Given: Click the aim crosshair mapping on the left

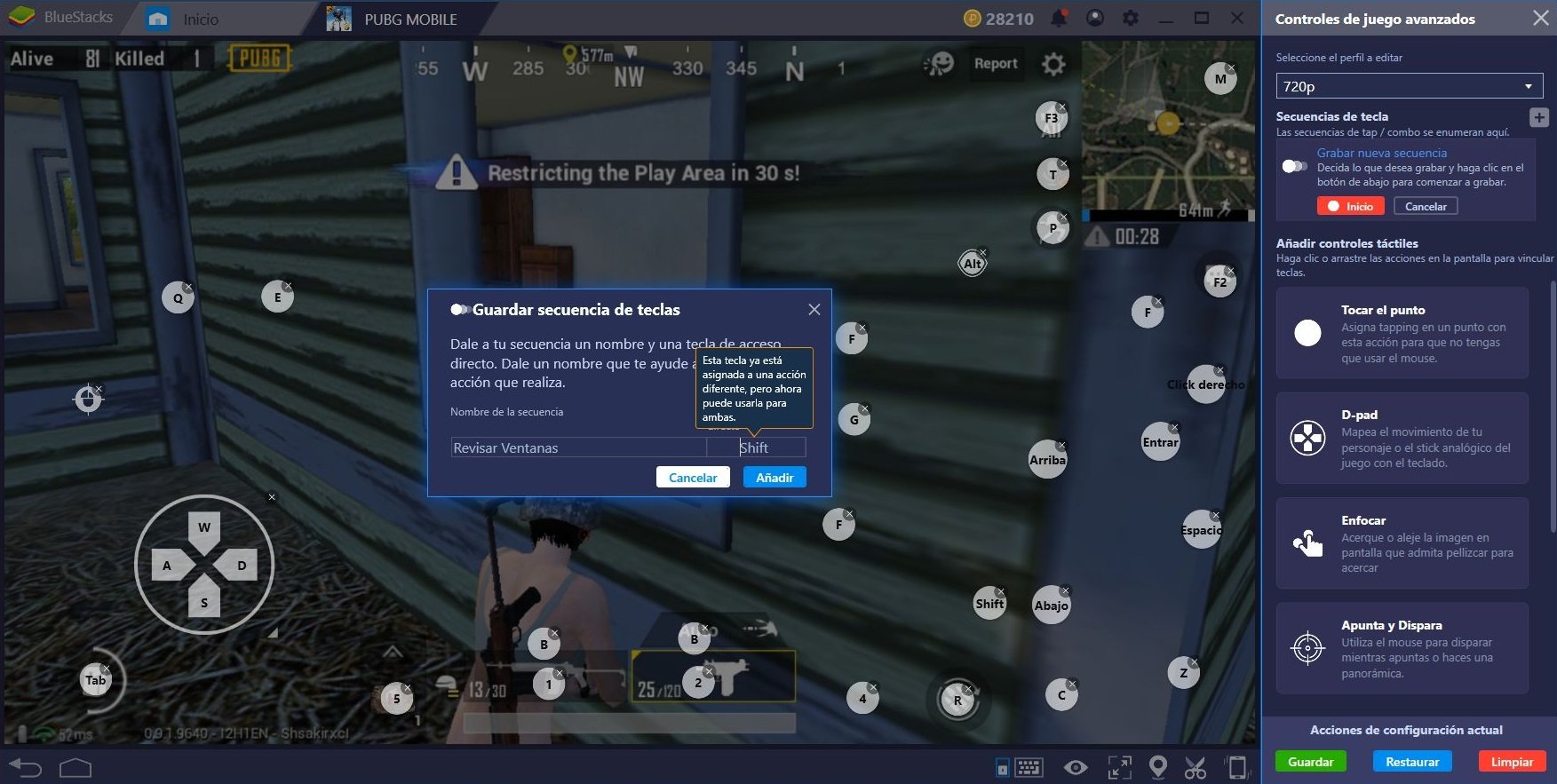Looking at the screenshot, I should click(87, 400).
